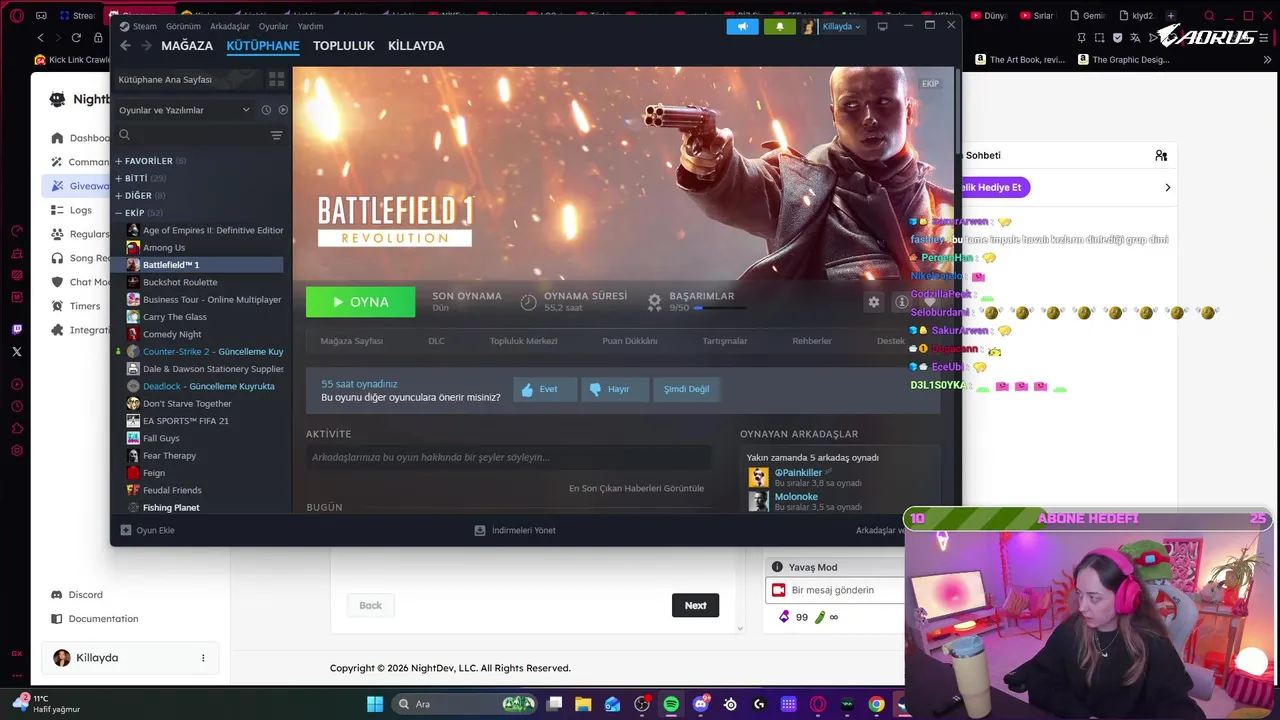The width and height of the screenshot is (1280, 720).
Task: Switch Steam to Big Picture mode icon
Action: pos(882,26)
